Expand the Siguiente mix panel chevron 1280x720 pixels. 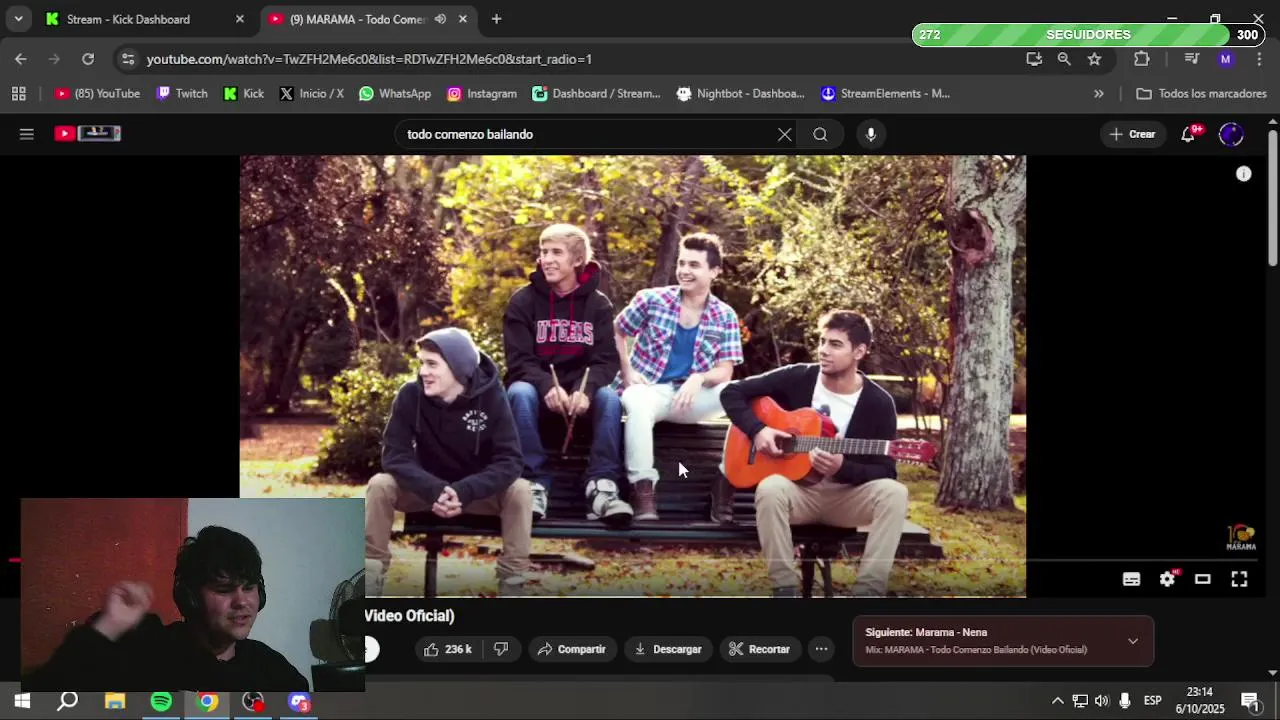(1133, 641)
